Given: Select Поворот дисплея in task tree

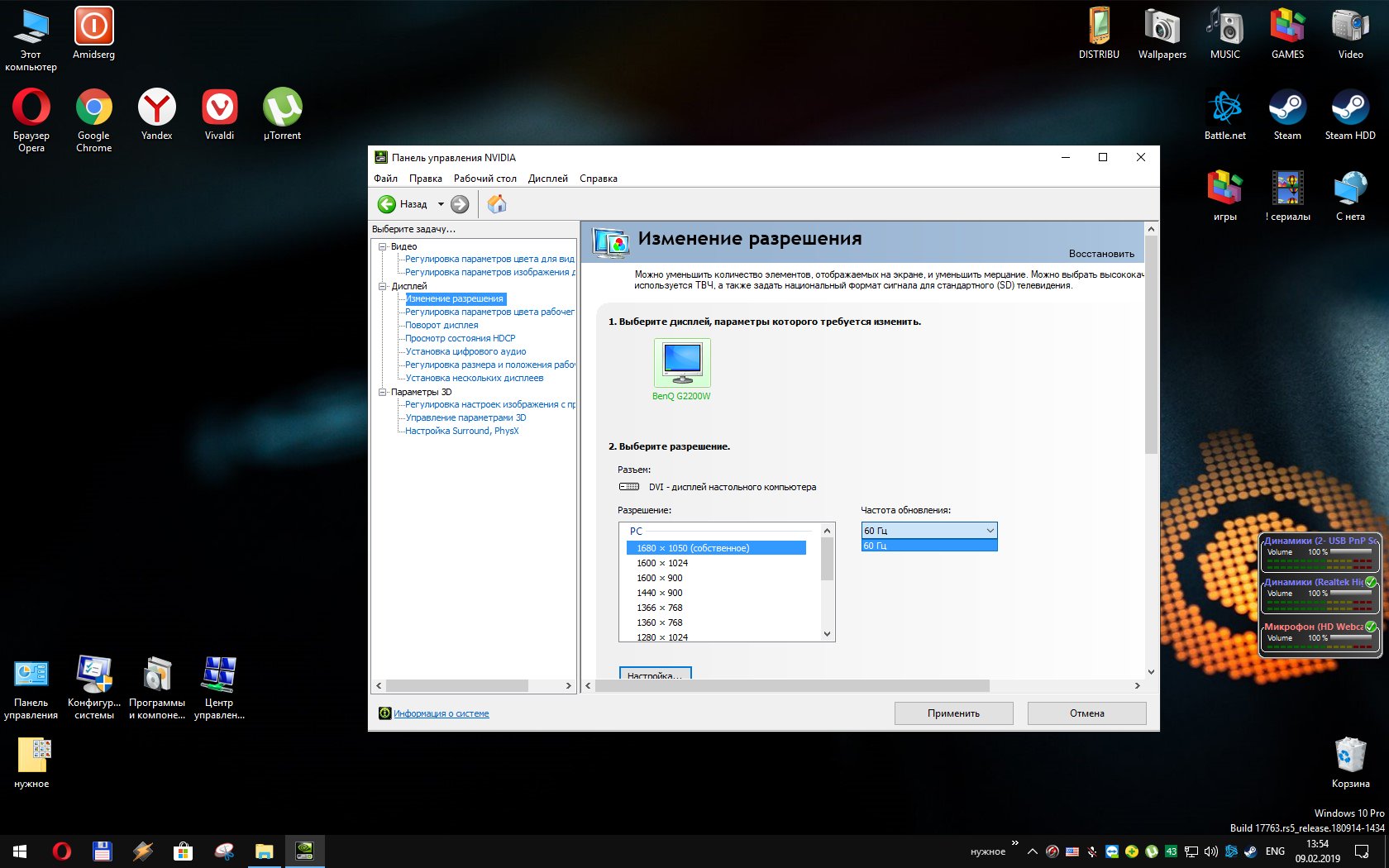Looking at the screenshot, I should (x=442, y=325).
